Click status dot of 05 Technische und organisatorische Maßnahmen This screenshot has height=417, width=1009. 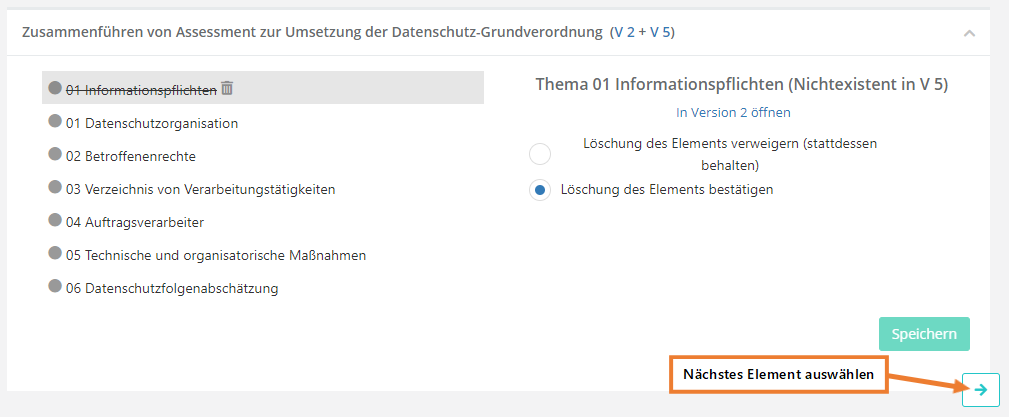coord(55,254)
